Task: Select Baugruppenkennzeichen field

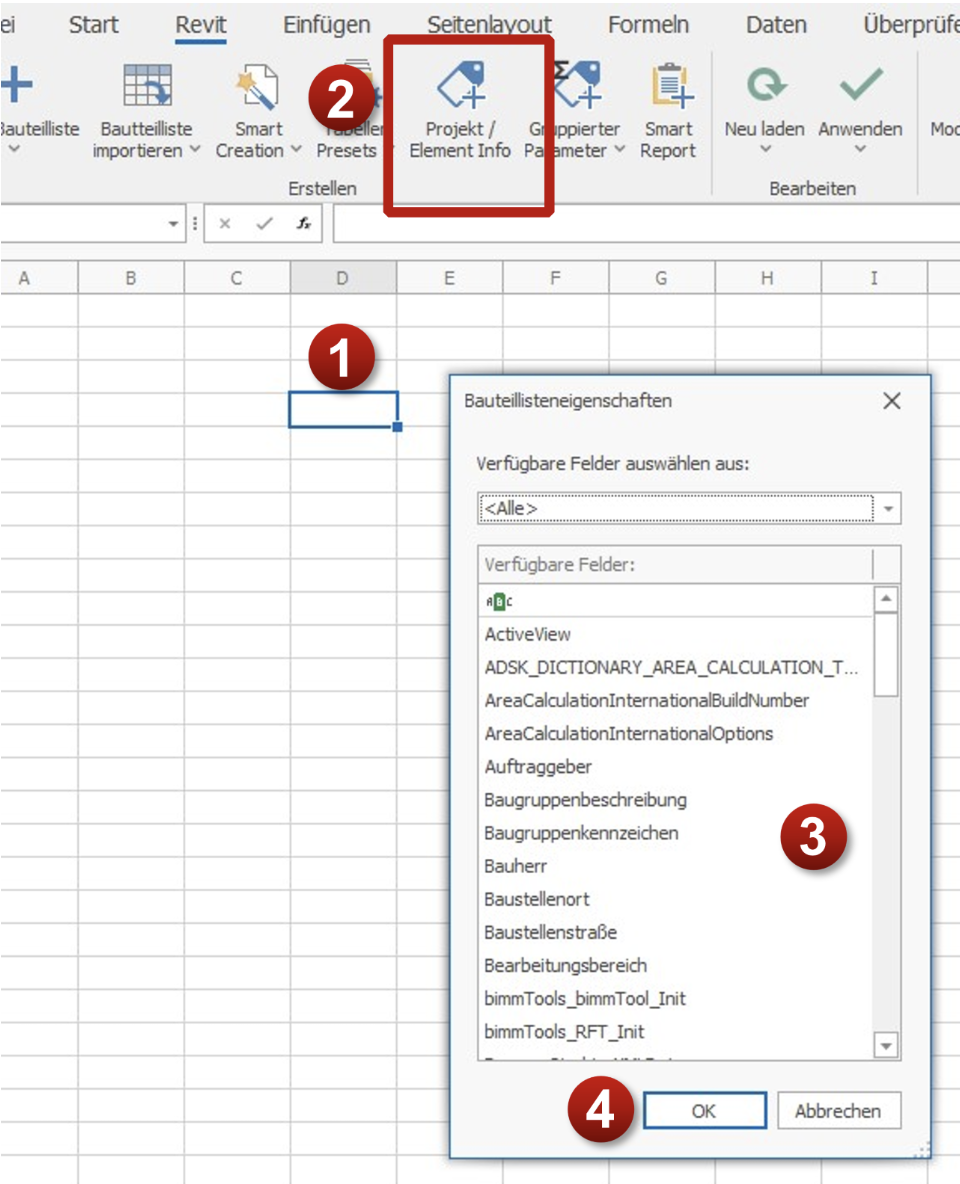Action: point(675,834)
